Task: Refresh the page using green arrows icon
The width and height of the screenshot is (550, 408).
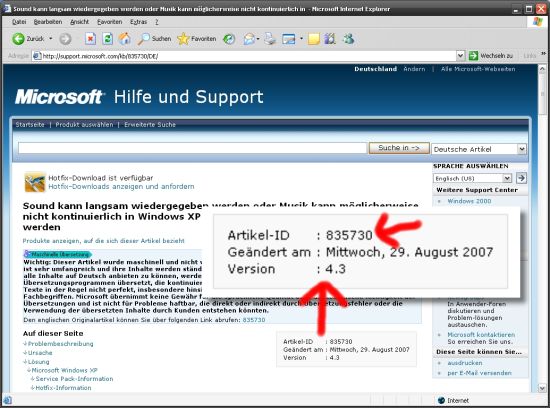Action: (x=107, y=39)
